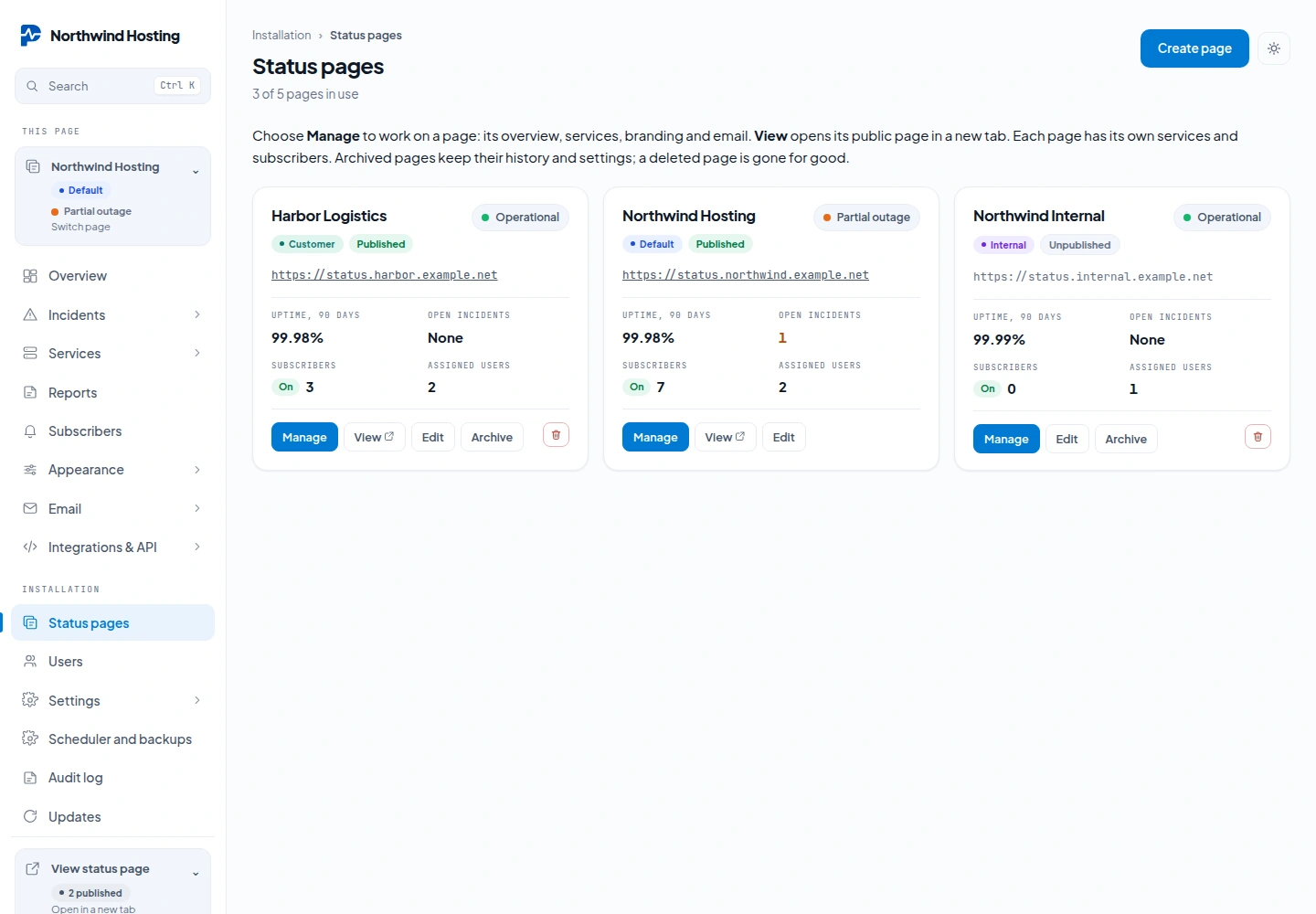Select Status pages in the sidebar

(x=112, y=623)
